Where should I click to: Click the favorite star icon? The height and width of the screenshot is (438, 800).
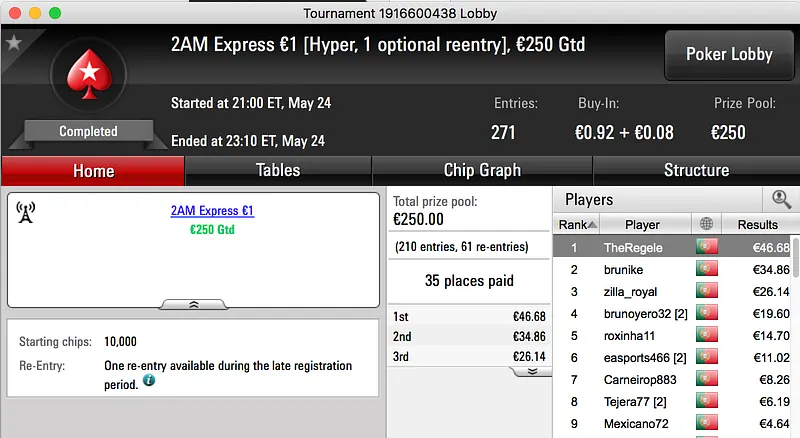[14, 43]
